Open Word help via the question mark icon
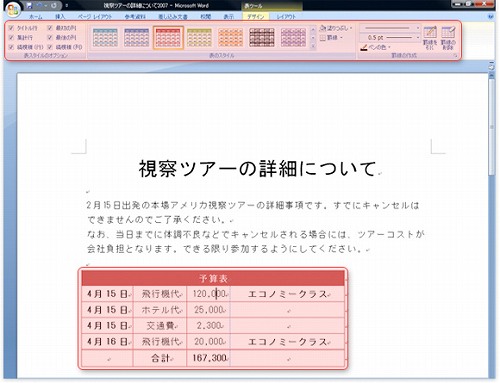The width and height of the screenshot is (500, 383). pos(491,16)
